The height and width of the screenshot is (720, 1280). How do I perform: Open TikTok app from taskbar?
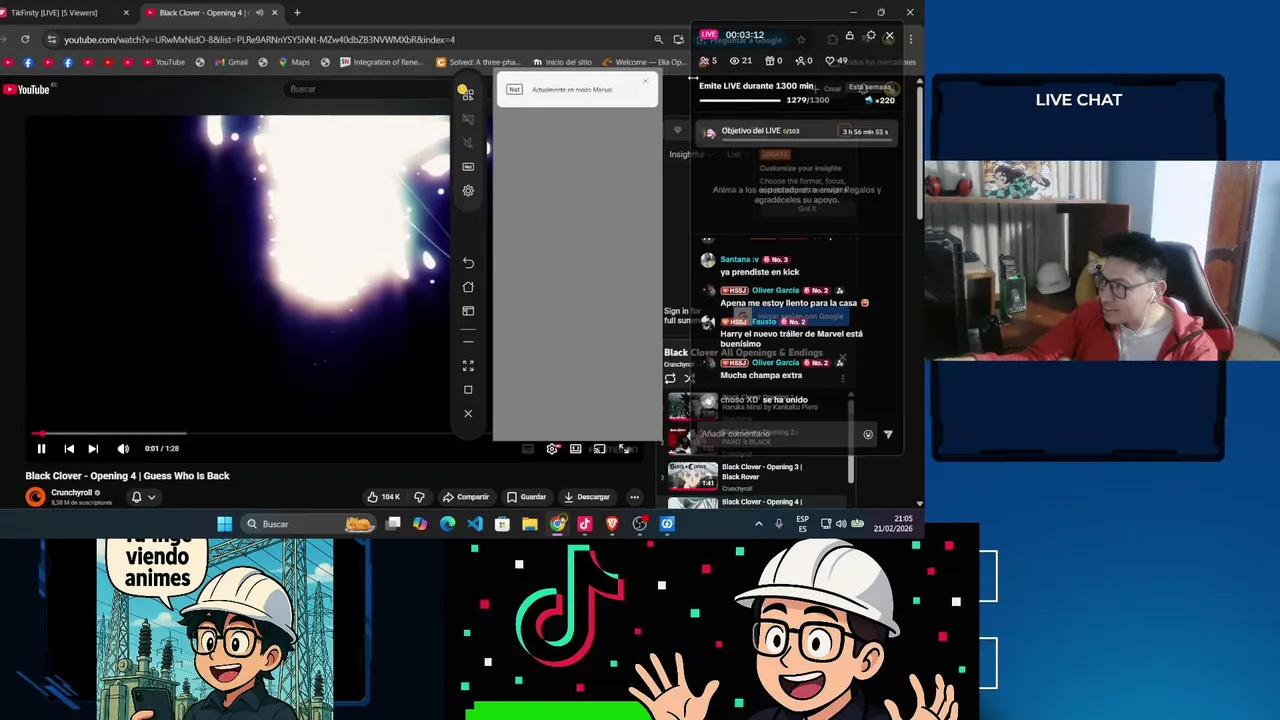point(585,524)
